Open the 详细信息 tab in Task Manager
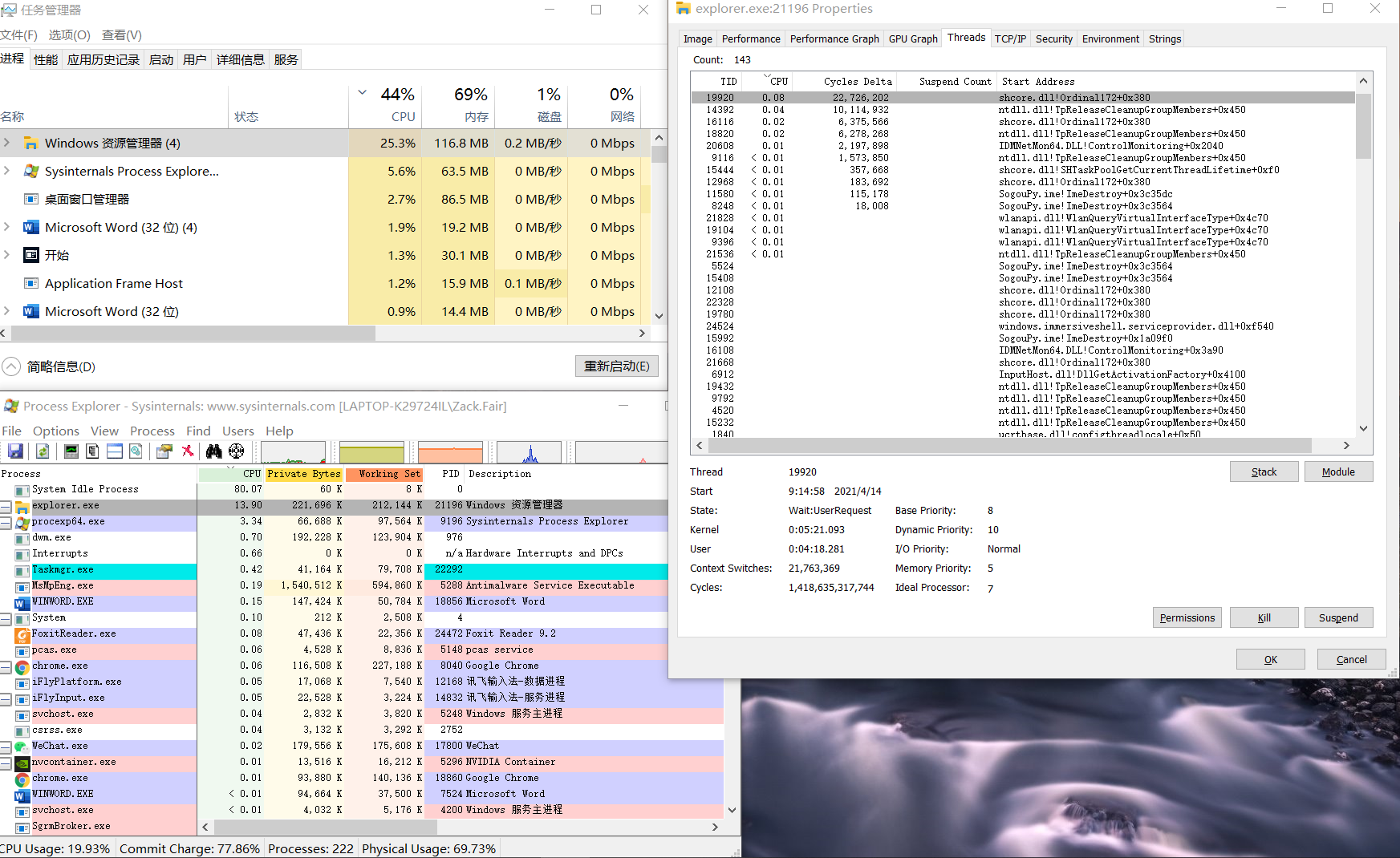The height and width of the screenshot is (858, 1400). [x=240, y=59]
